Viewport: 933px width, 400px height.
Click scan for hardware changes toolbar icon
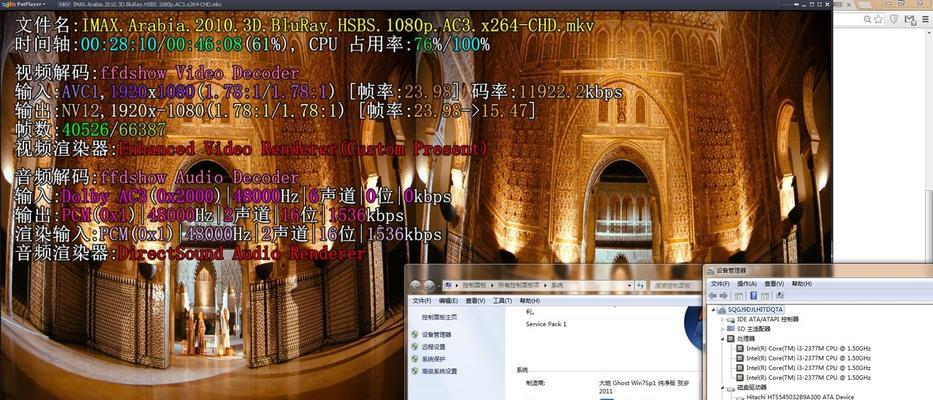click(780, 296)
